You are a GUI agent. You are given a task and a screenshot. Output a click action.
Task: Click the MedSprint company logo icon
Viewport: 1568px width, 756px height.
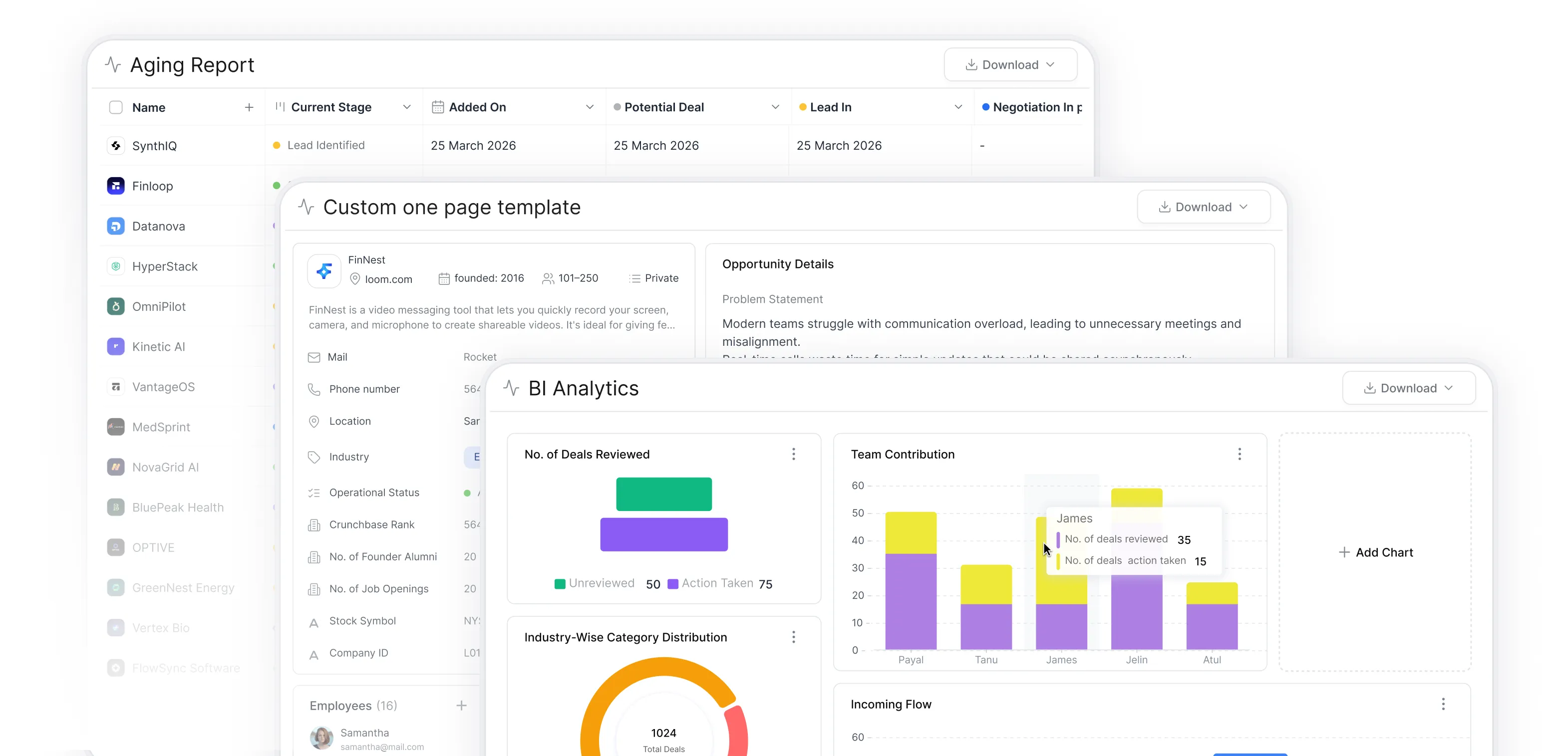coord(116,427)
